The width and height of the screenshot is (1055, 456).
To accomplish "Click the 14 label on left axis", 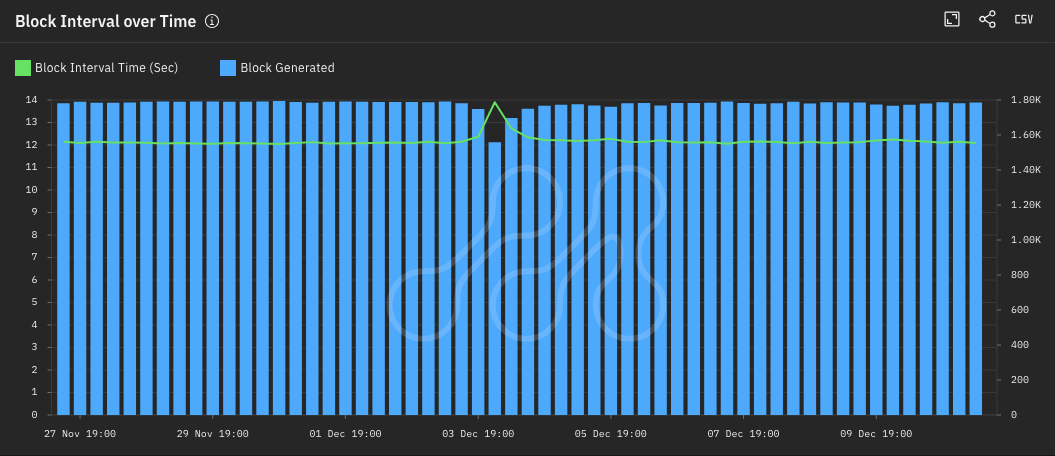I will point(32,100).
